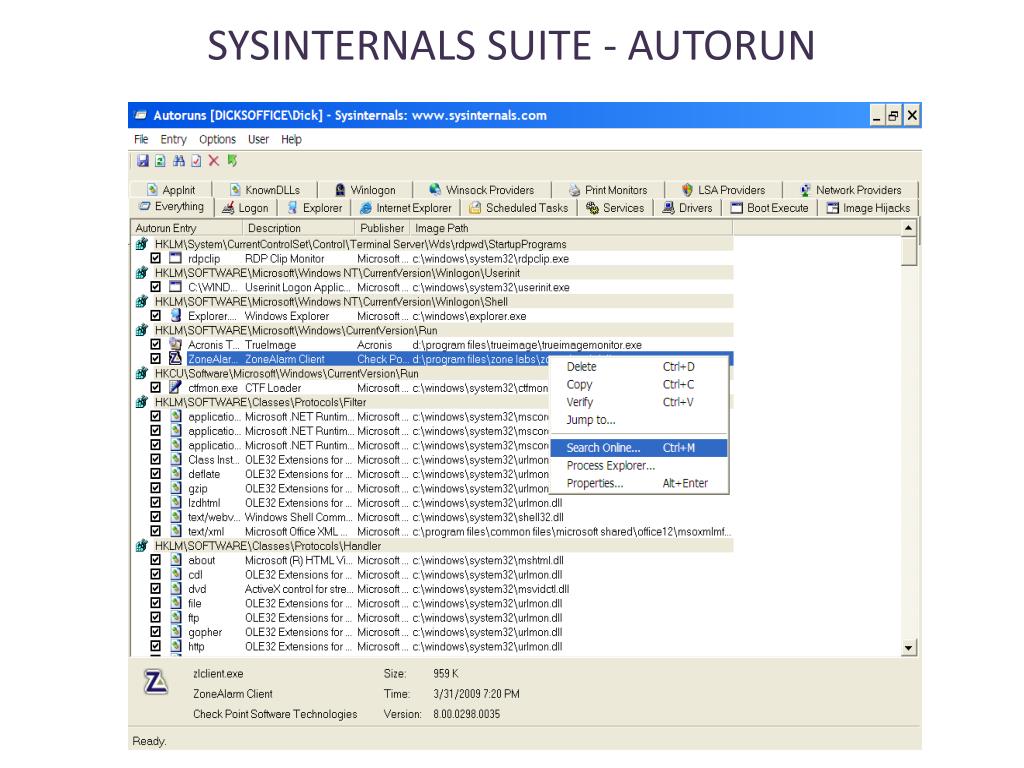This screenshot has width=1024, height=768.
Task: Click the registry icon beside Protocols\Handler key
Action: click(141, 545)
